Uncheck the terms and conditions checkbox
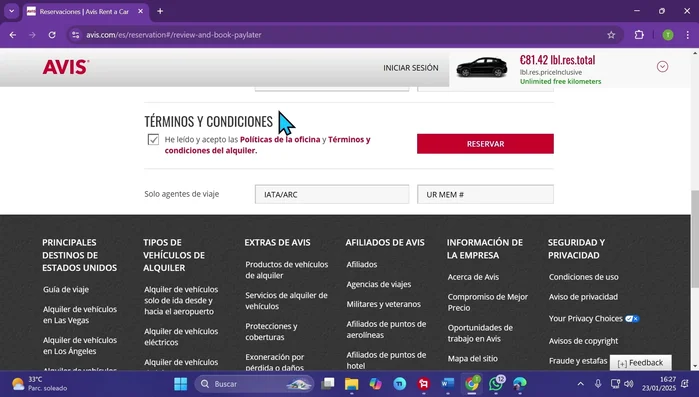 tap(153, 139)
